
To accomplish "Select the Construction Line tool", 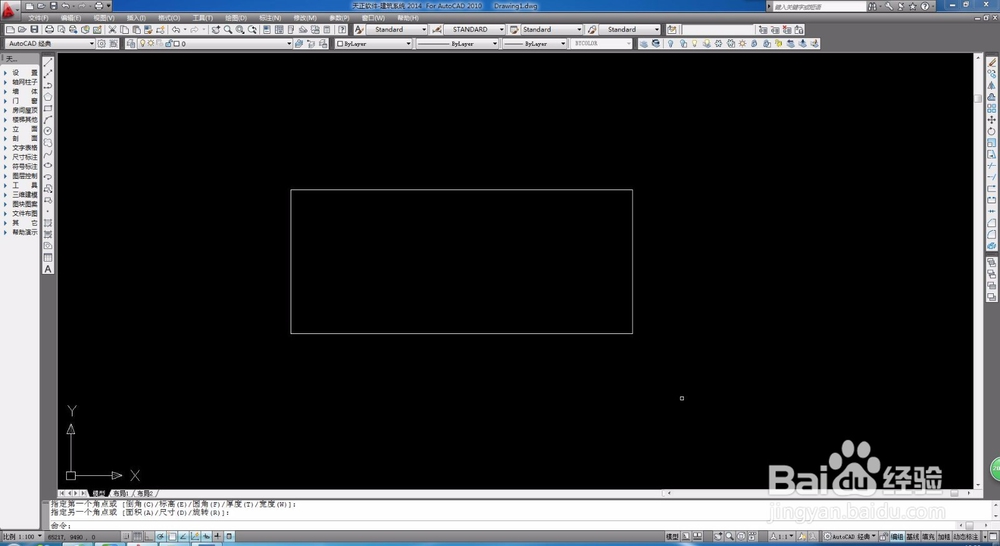I will click(x=48, y=73).
